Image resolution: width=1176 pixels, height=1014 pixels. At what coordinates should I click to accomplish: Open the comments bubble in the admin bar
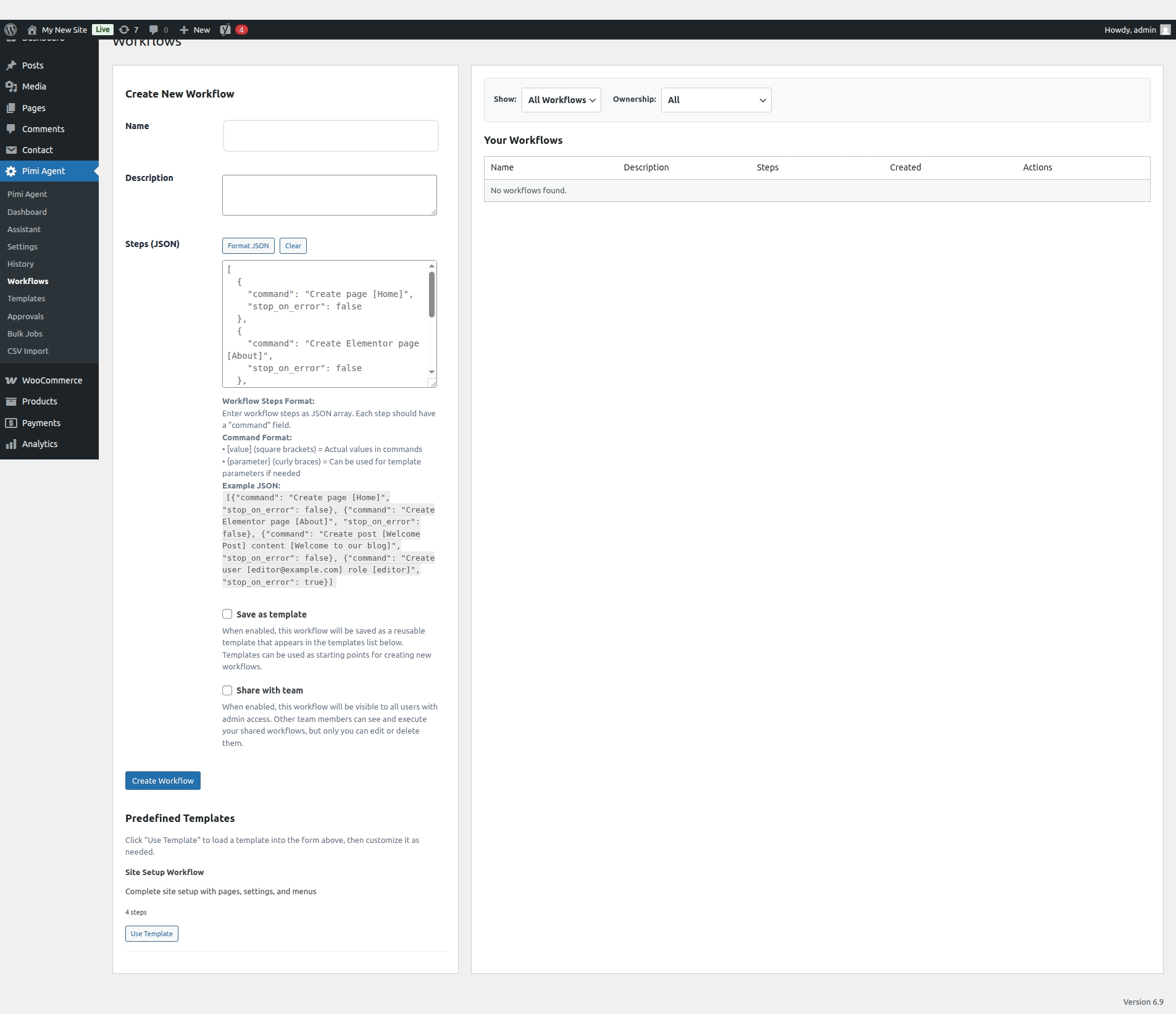[154, 30]
